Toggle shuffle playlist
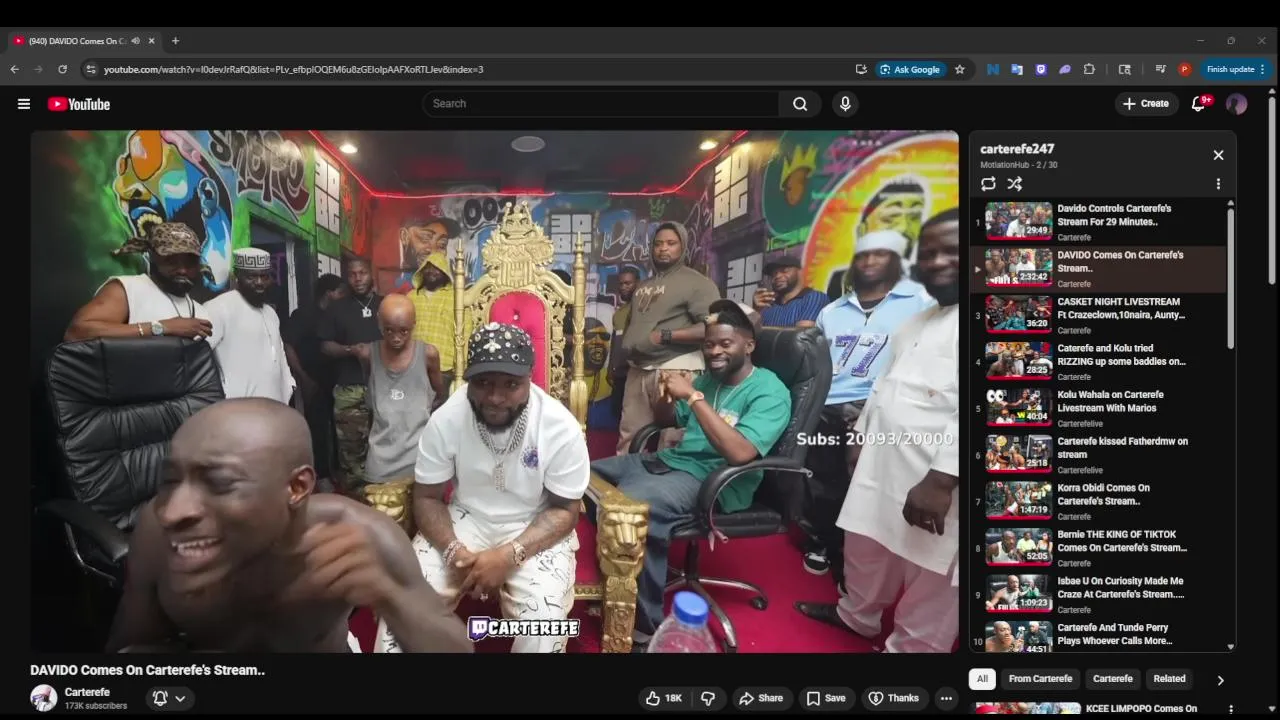1280x720 pixels. pos(1014,184)
